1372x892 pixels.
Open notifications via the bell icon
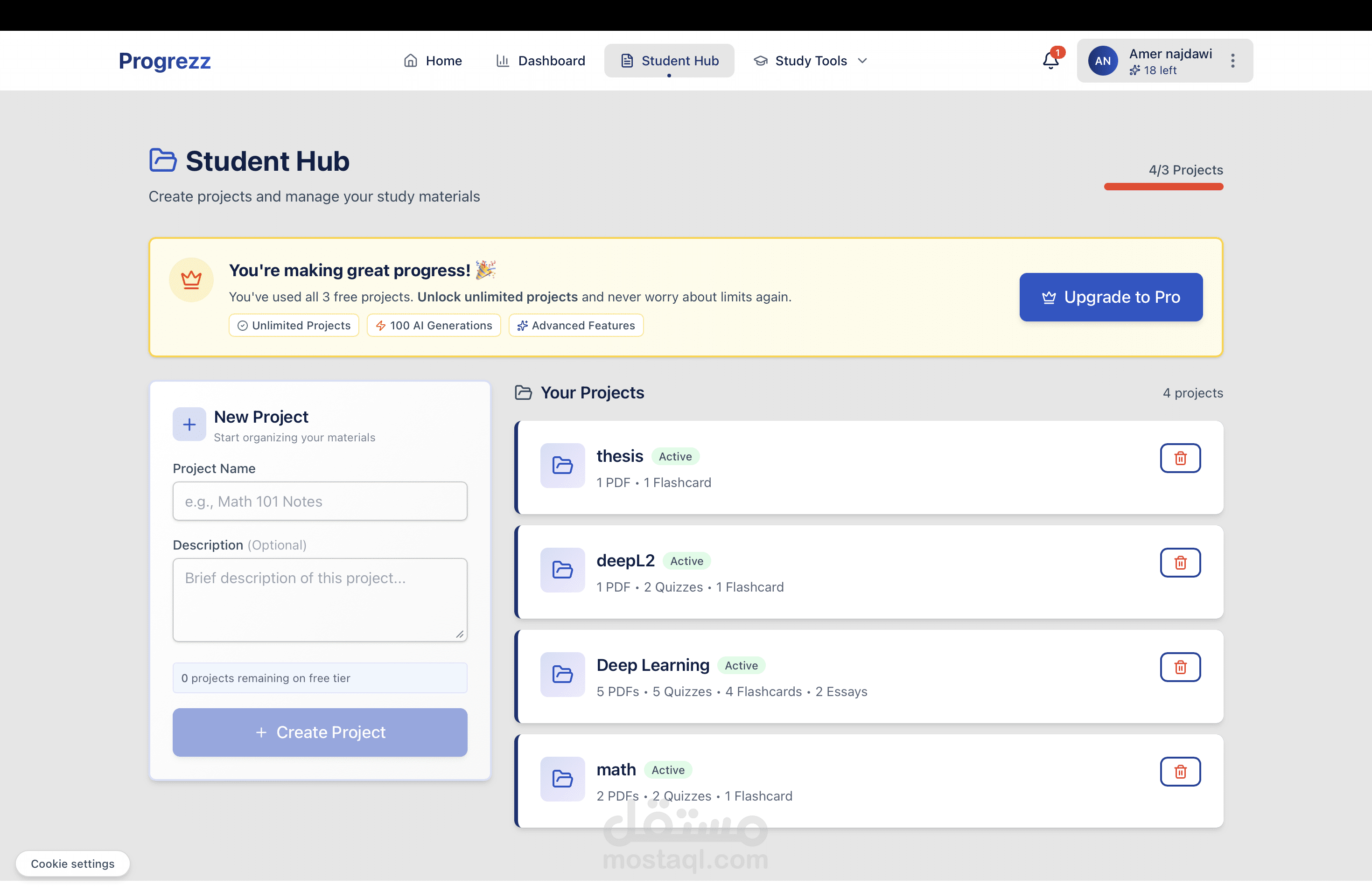coord(1050,60)
